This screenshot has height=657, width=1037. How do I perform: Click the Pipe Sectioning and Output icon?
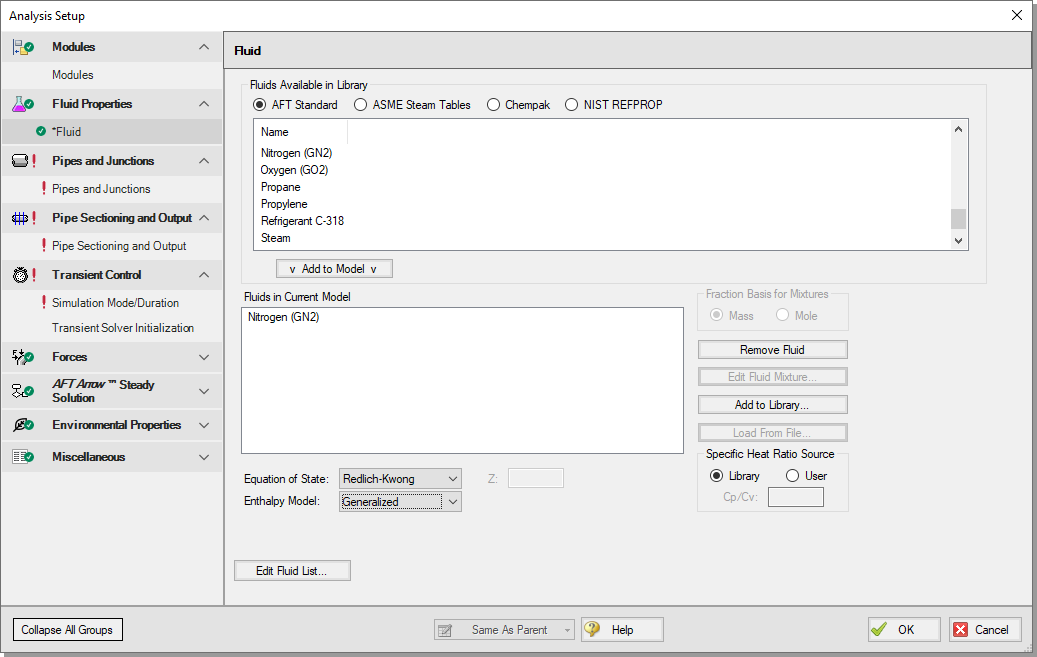pos(23,218)
